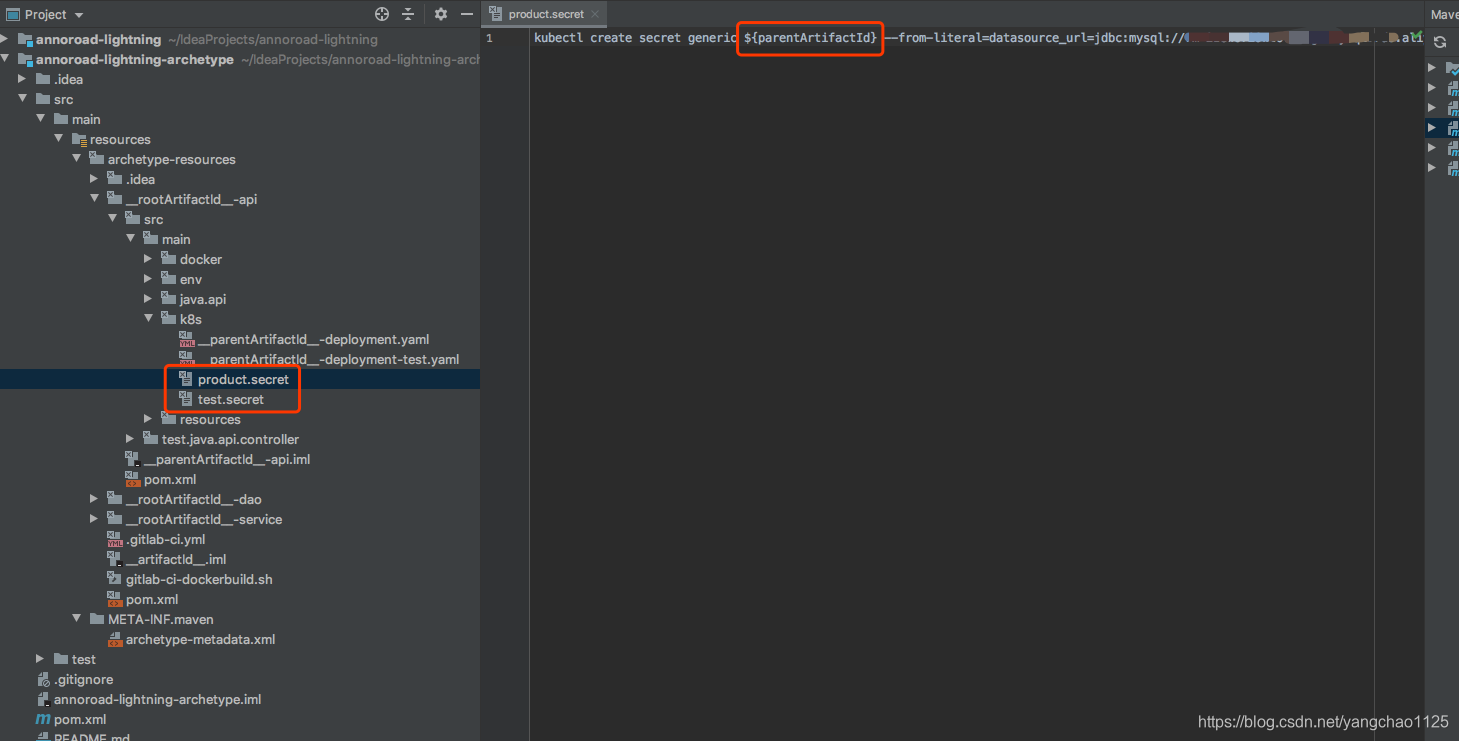This screenshot has height=741, width=1459.
Task: Expand the java.api package
Action: [x=148, y=299]
